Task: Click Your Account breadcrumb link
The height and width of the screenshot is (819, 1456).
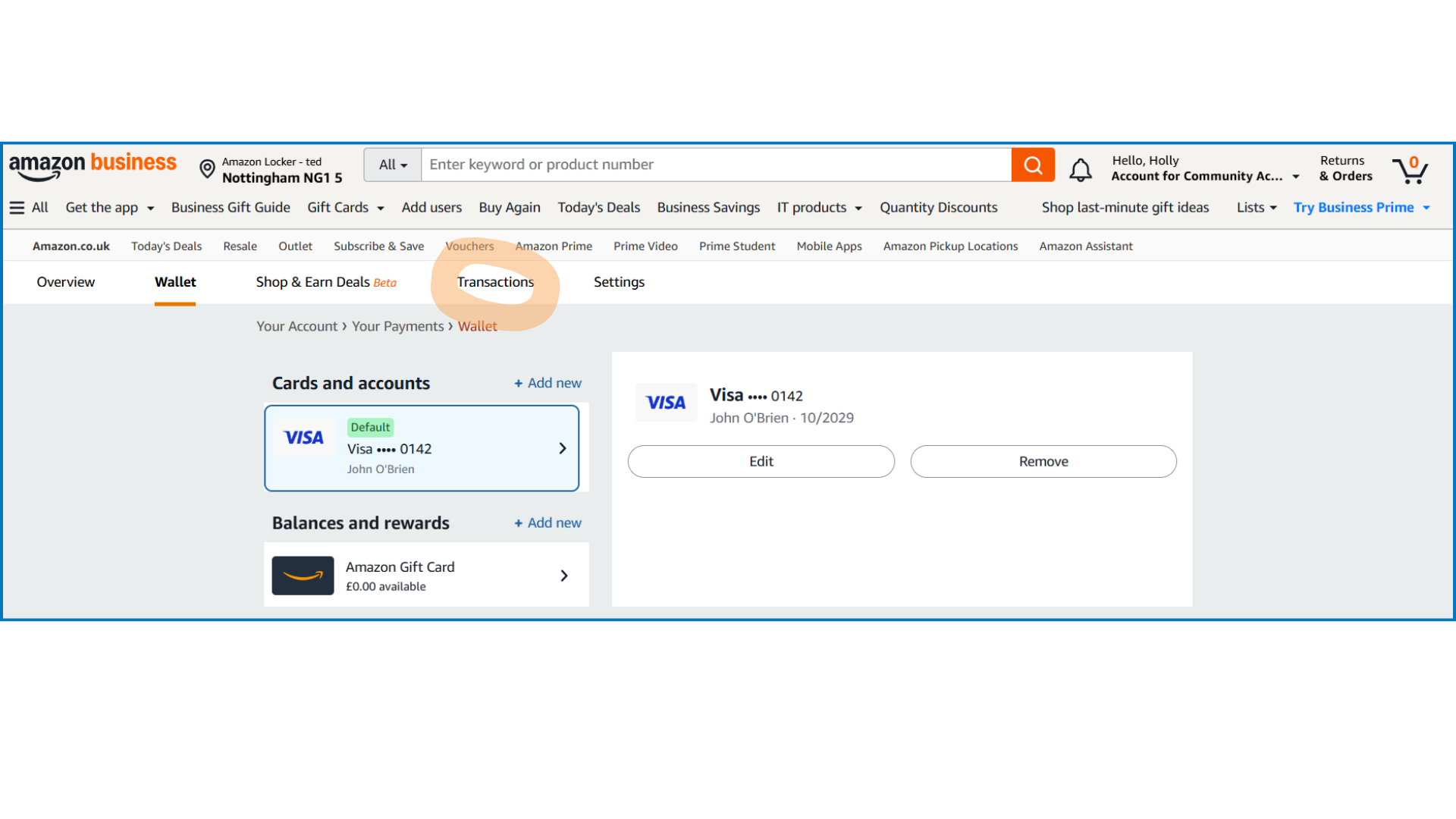Action: tap(297, 326)
